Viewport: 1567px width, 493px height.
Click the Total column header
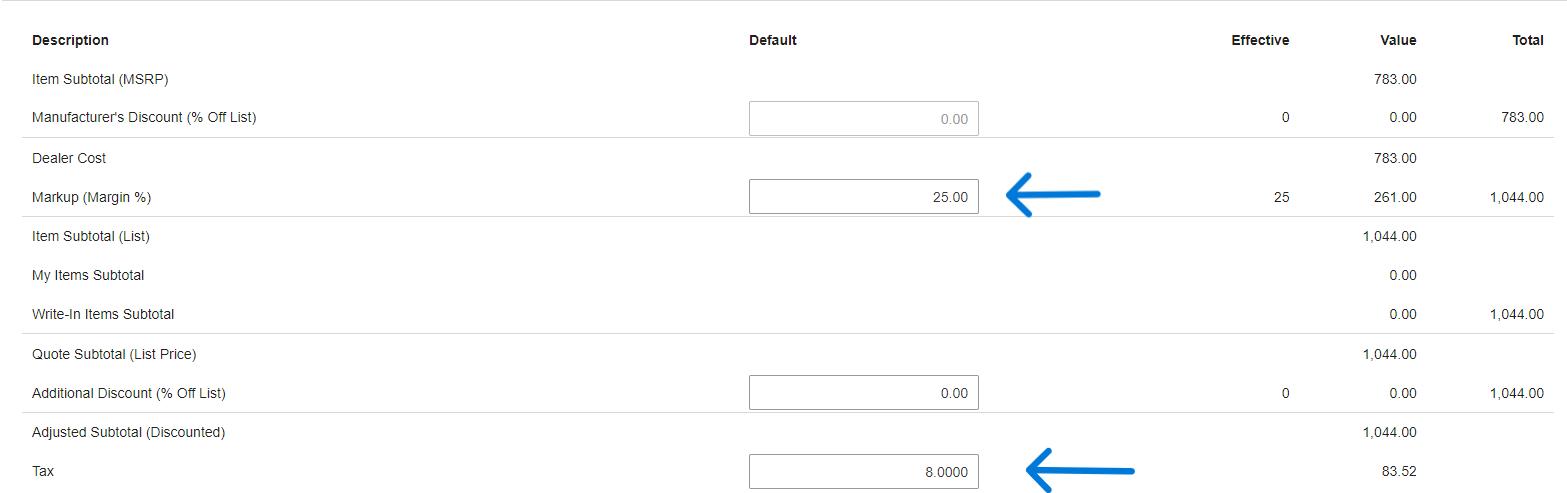pos(1528,40)
